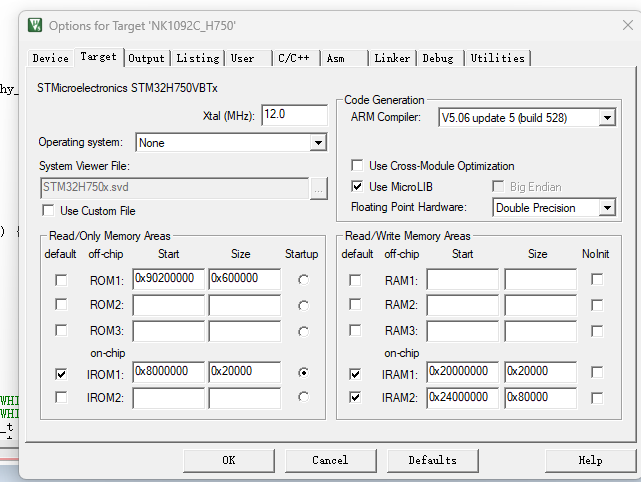This screenshot has height=482, width=641.
Task: Check the RAM1 default checkbox
Action: [355, 280]
